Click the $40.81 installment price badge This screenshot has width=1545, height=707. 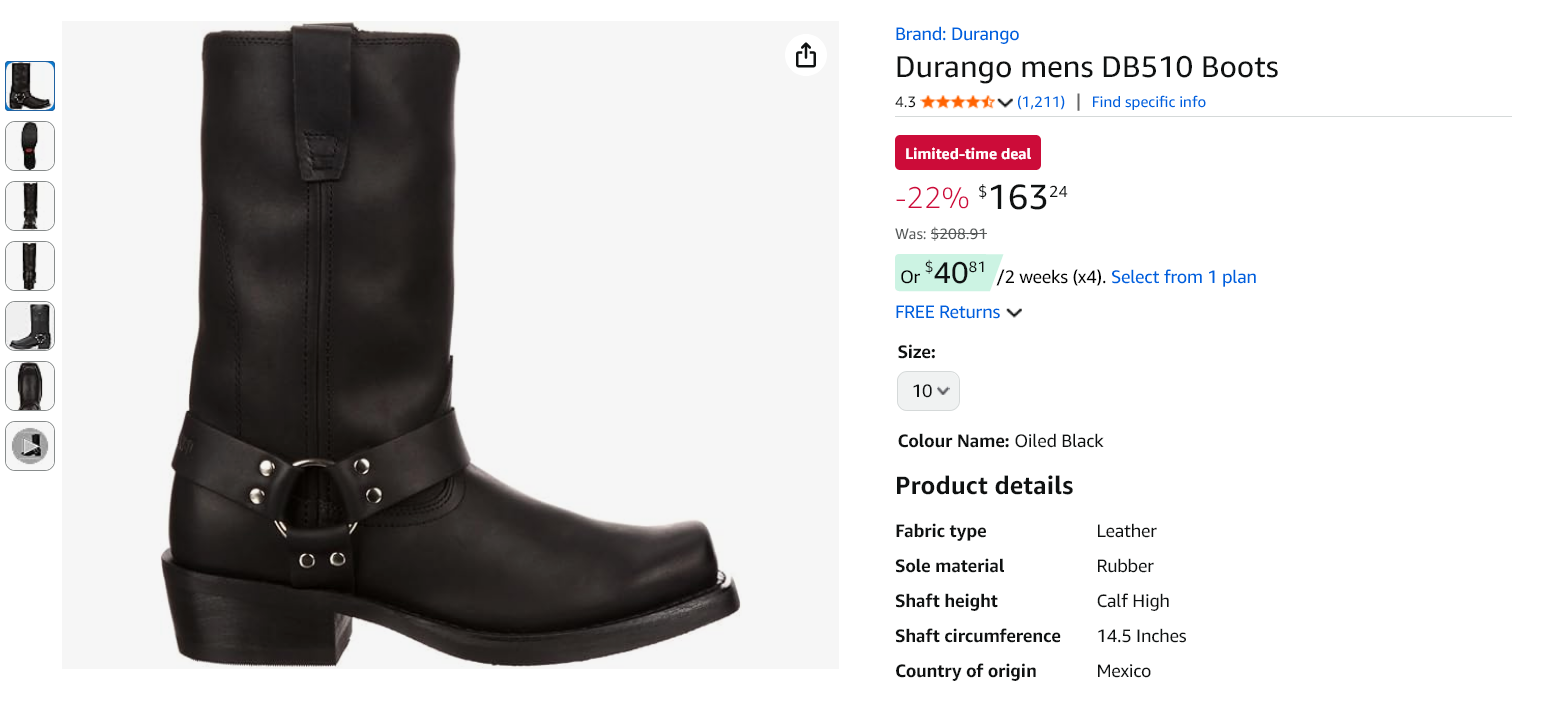(945, 273)
